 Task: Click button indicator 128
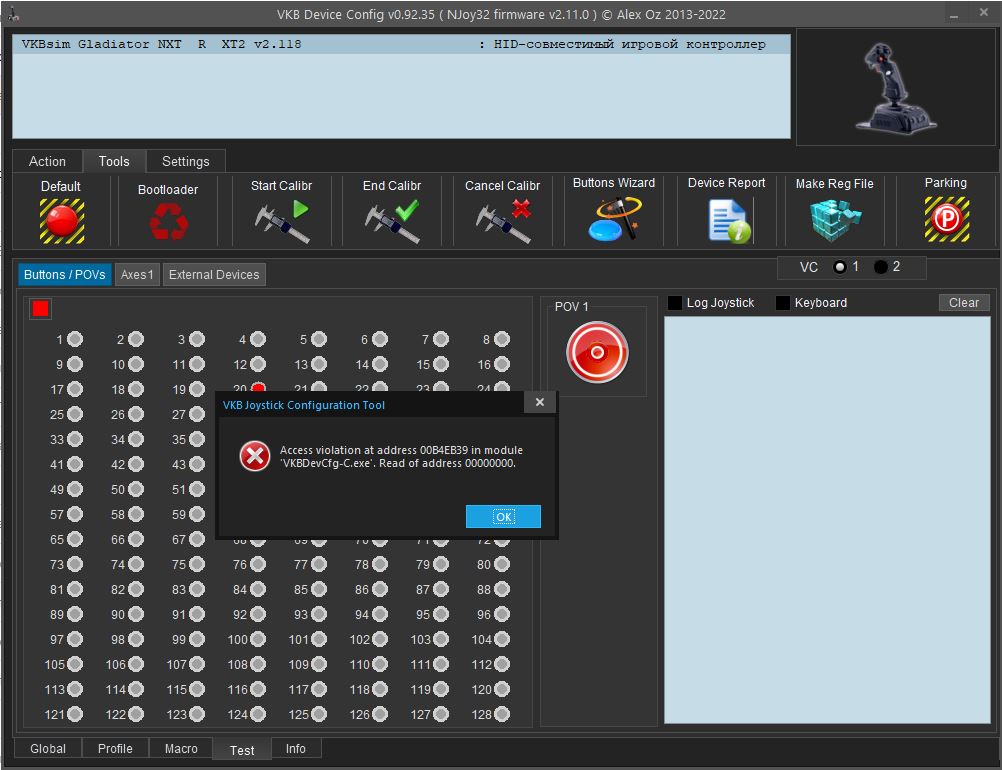(502, 714)
